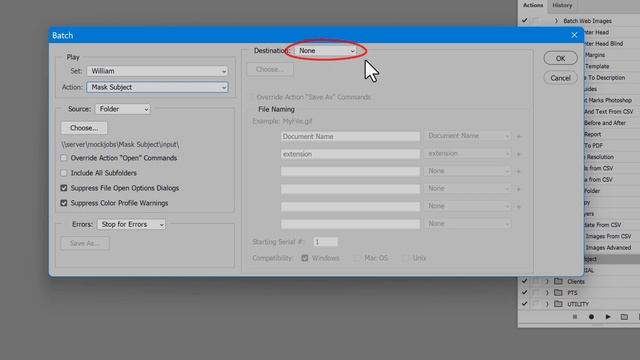Click the Source Choose... button
The image size is (640, 360).
[84, 128]
